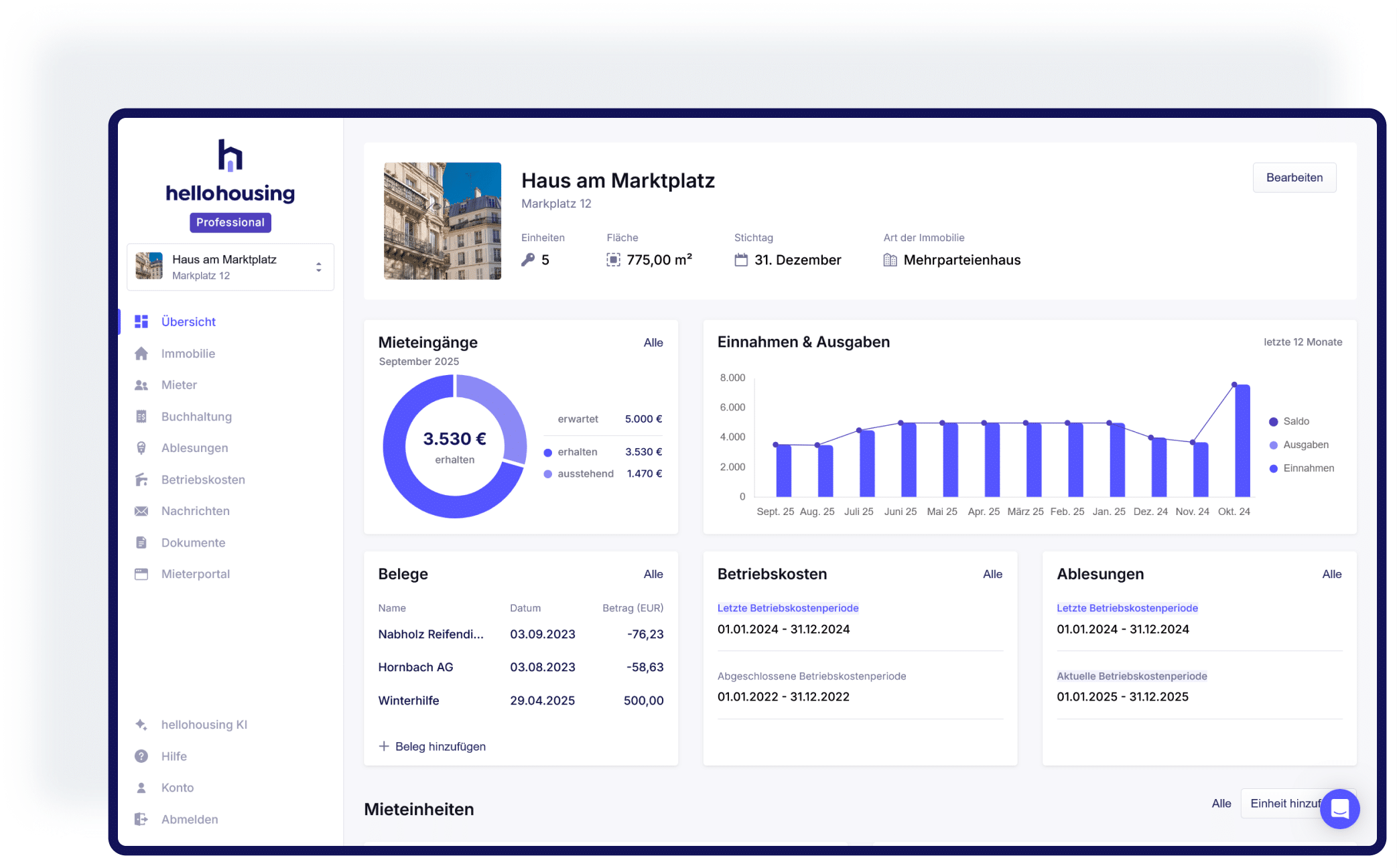
Task: Open the chat widget bubble icon
Action: click(x=1339, y=809)
